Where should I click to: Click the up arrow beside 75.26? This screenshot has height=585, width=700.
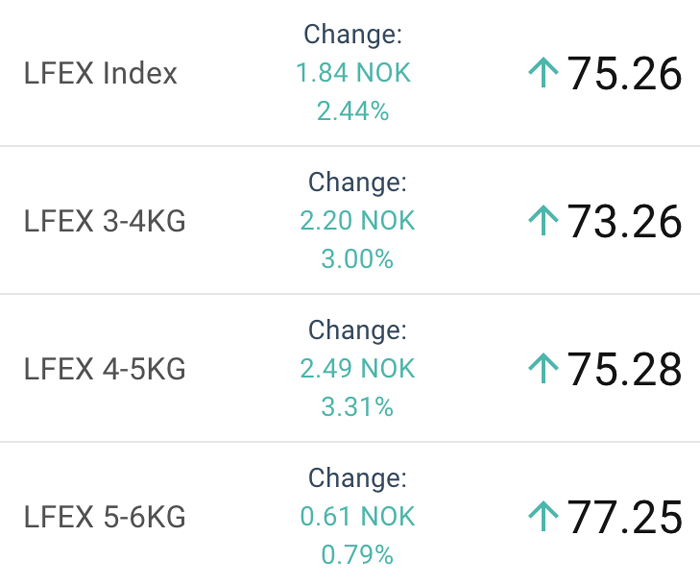pos(543,73)
